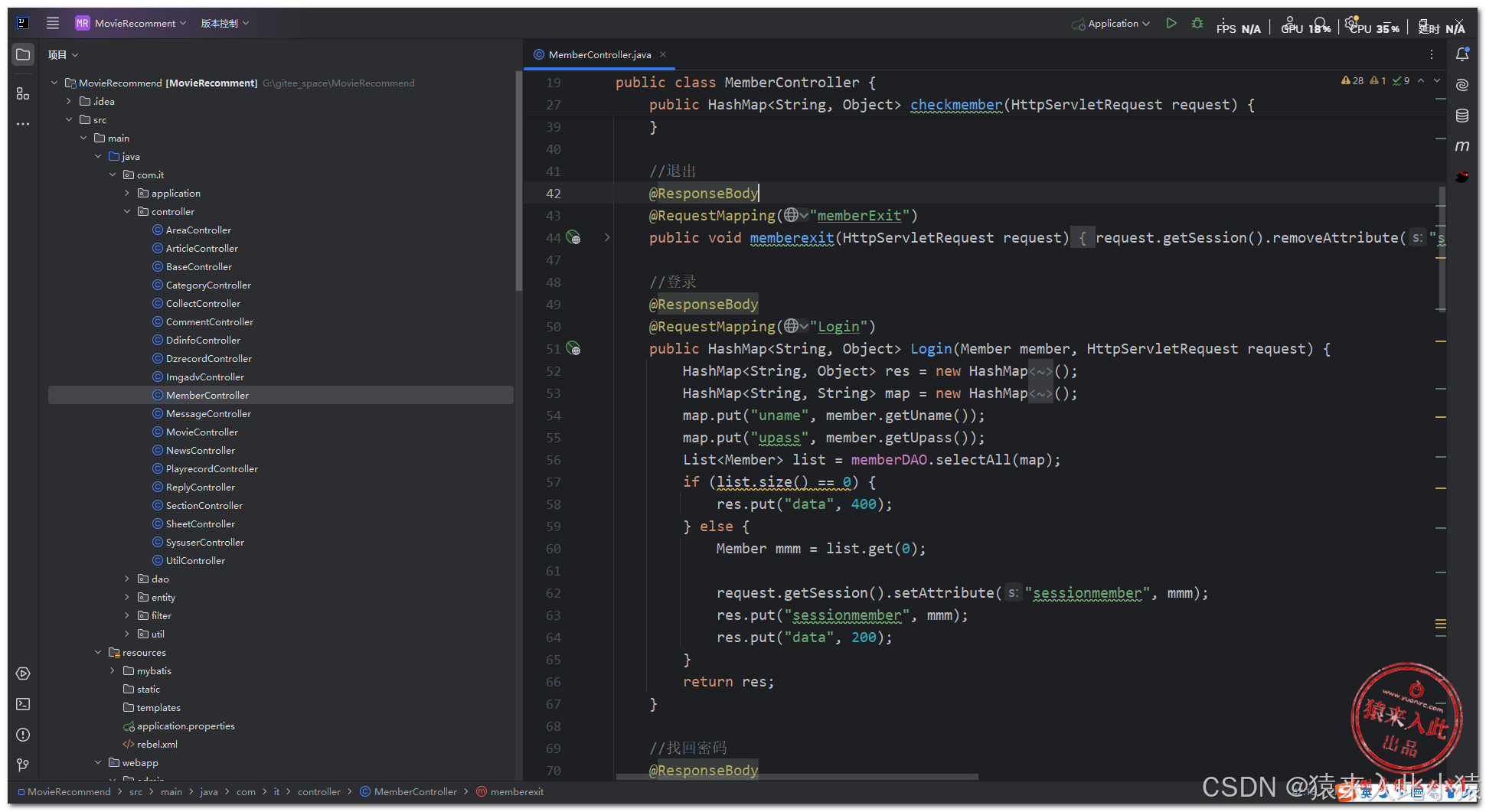Open the Maven tool window
This screenshot has height=812, width=1486.
coord(1462,145)
